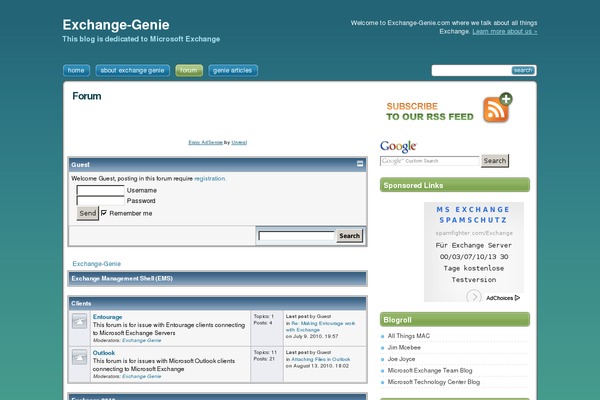This screenshot has height=400, width=600.
Task: Open the registration link
Action: point(210,178)
